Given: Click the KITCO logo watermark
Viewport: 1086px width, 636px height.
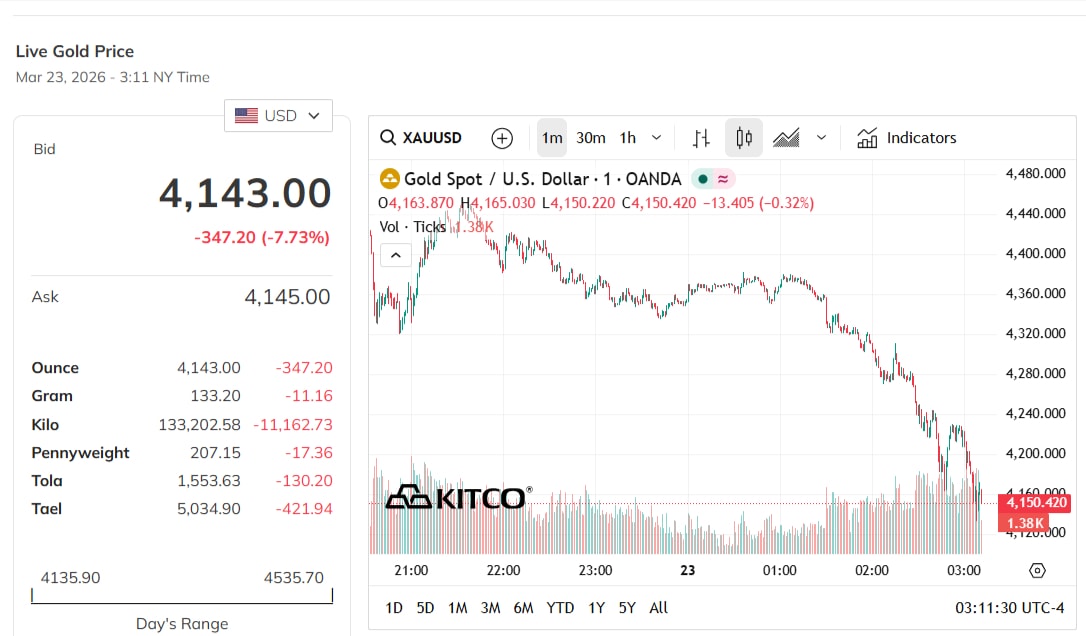Looking at the screenshot, I should pyautogui.click(x=459, y=495).
